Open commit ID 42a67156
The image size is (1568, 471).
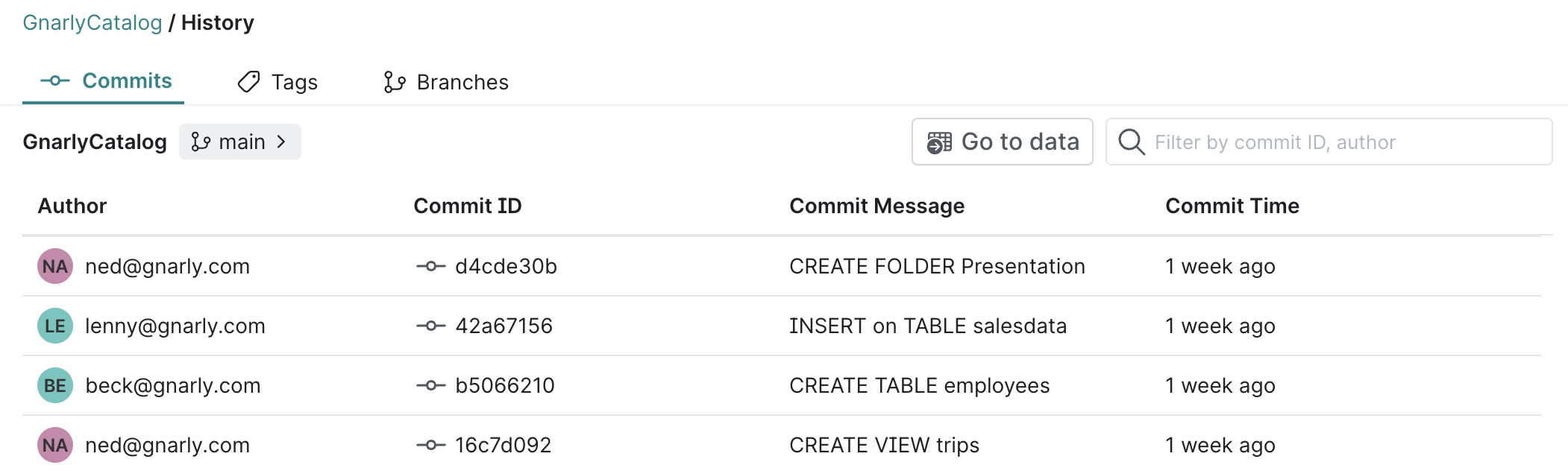coord(504,326)
